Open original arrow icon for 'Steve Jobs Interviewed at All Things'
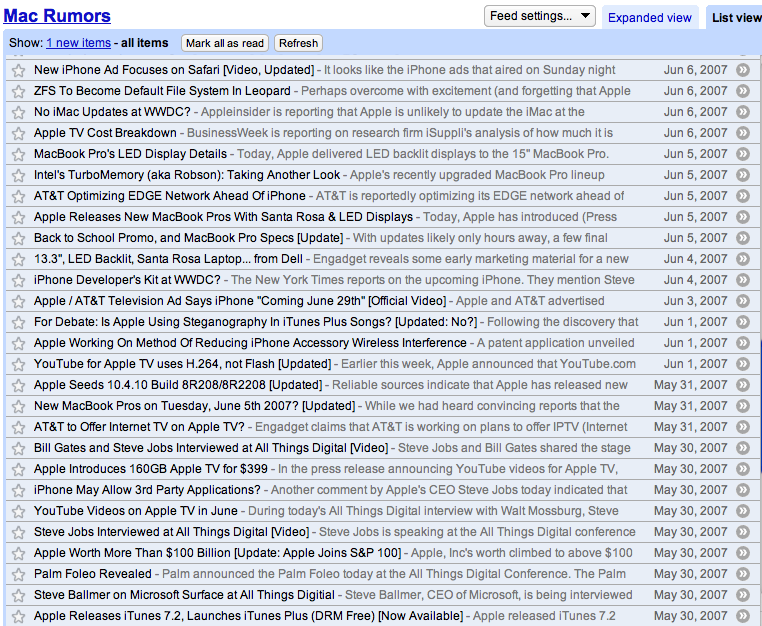This screenshot has width=762, height=626. click(743, 532)
